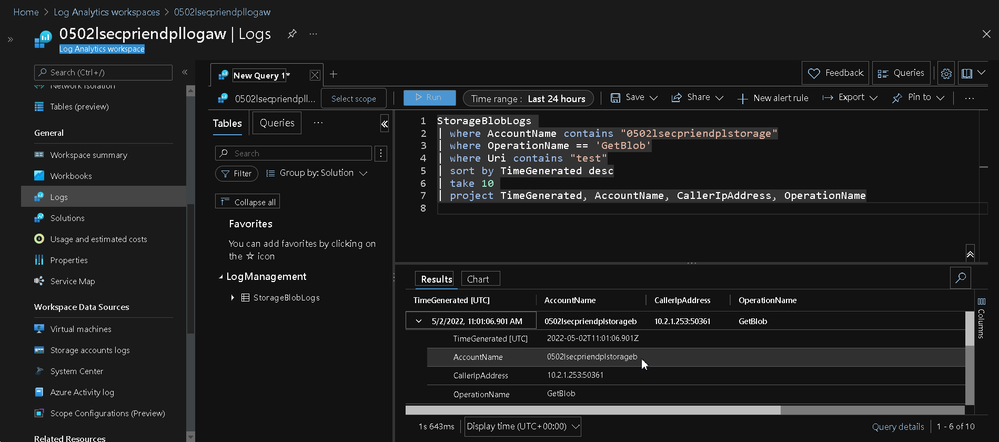Open the Export dropdown
Viewport: 999px width, 442px height.
(850, 97)
